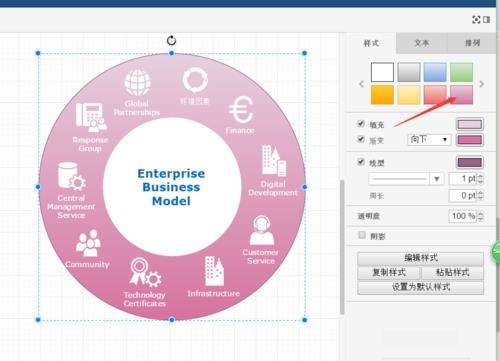Click the 粘贴样式 button
This screenshot has height=361, width=500.
[x=453, y=273]
